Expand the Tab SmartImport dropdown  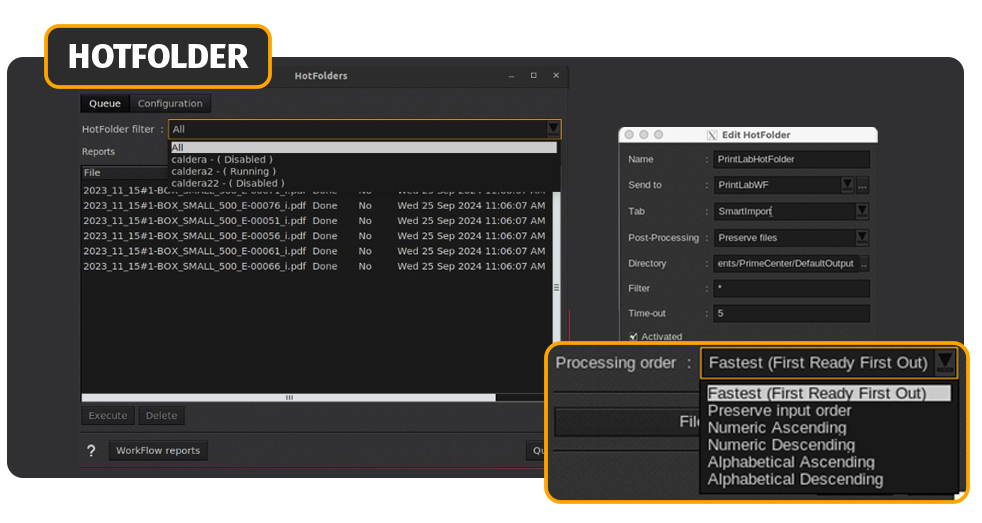coord(861,211)
